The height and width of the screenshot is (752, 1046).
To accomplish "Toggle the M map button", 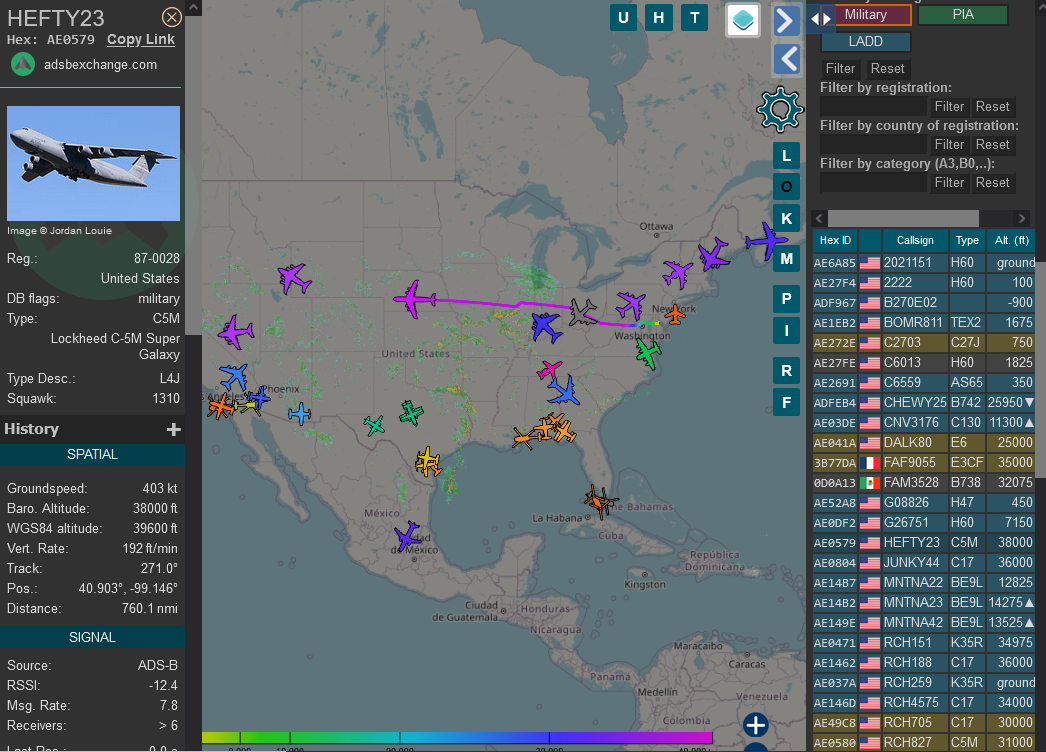I will 787,258.
